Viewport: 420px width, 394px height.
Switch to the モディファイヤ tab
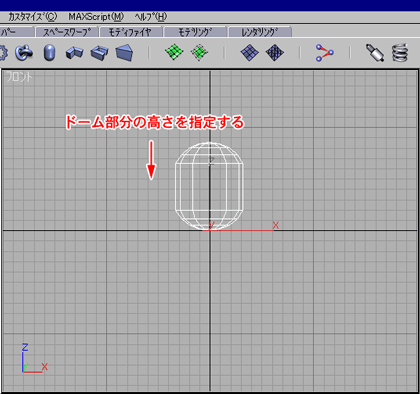tap(130, 32)
